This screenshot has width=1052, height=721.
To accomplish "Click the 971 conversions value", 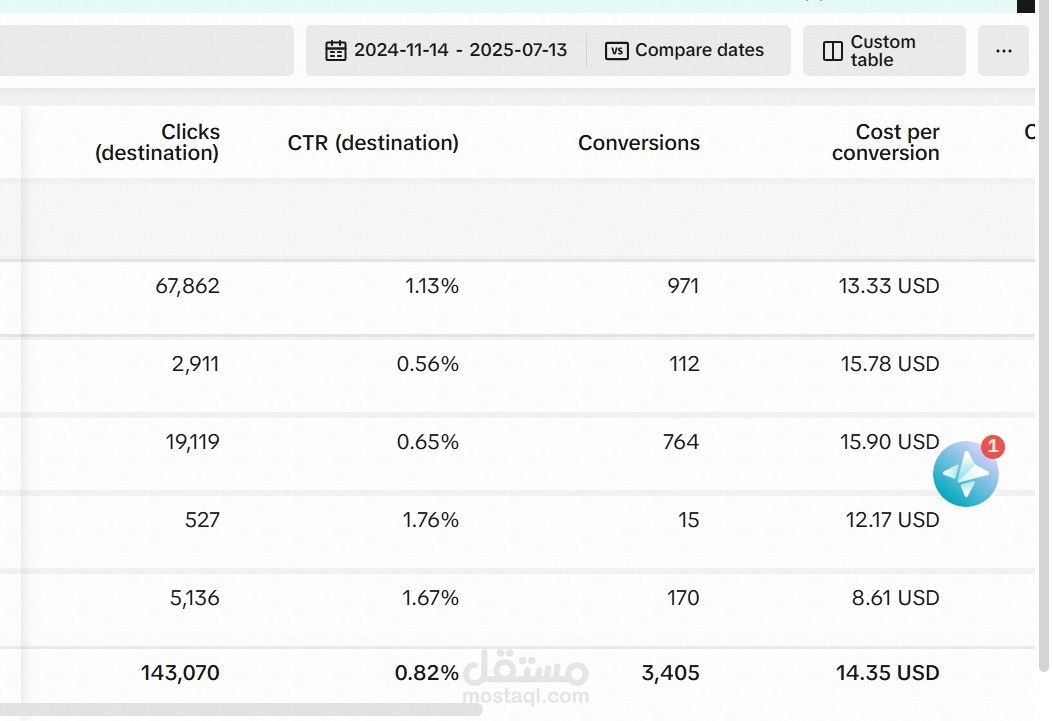I will click(x=683, y=286).
